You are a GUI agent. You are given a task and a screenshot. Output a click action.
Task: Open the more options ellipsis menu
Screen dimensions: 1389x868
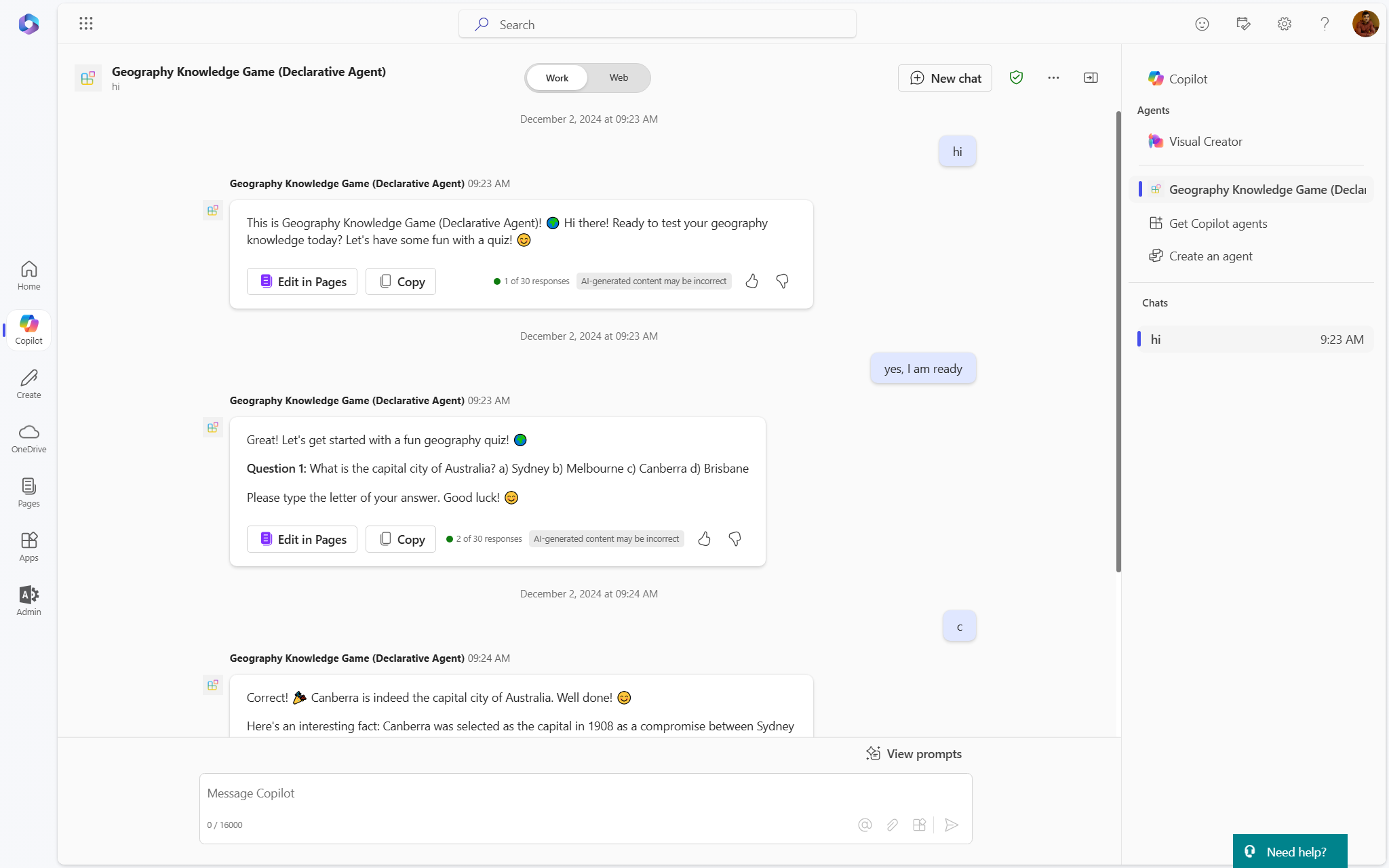click(x=1053, y=77)
